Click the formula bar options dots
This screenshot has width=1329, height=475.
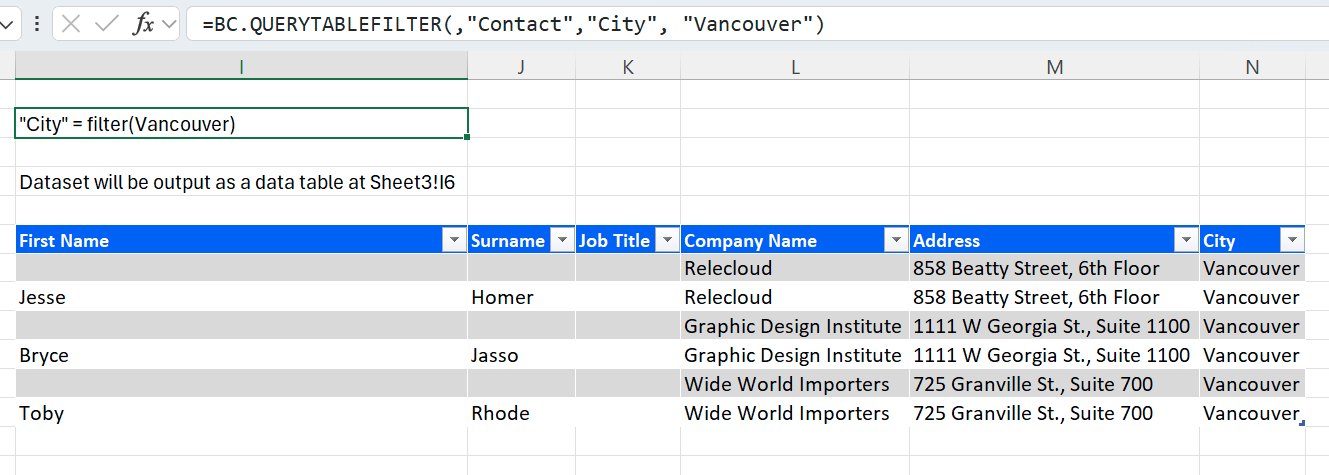37,24
